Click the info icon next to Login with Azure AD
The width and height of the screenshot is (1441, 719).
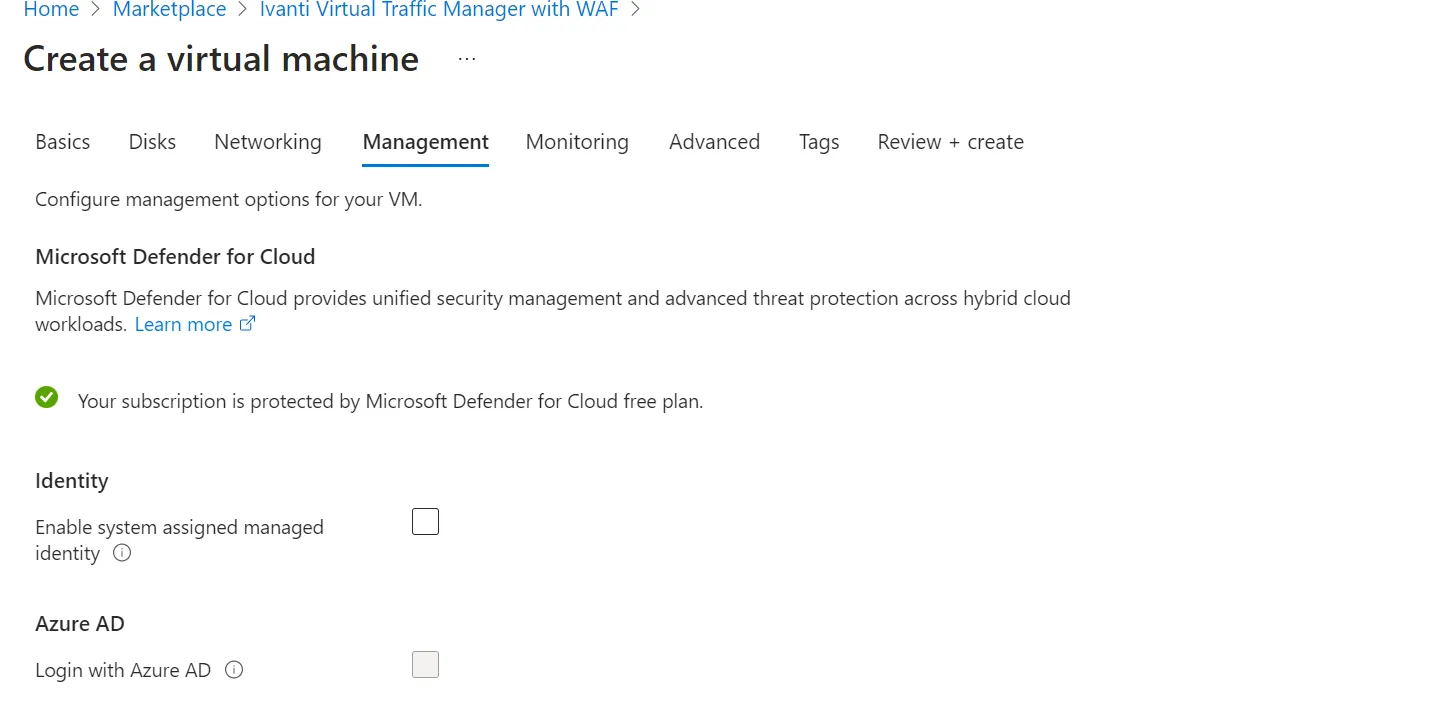pyautogui.click(x=234, y=670)
